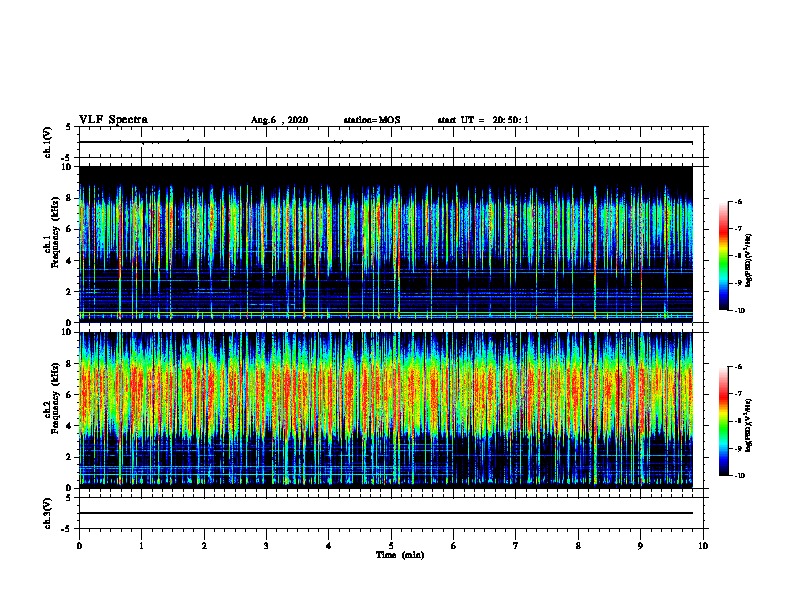Screen dimensions: 792x612
Task: Click the "9" tick label on time axis
Action: [640, 546]
